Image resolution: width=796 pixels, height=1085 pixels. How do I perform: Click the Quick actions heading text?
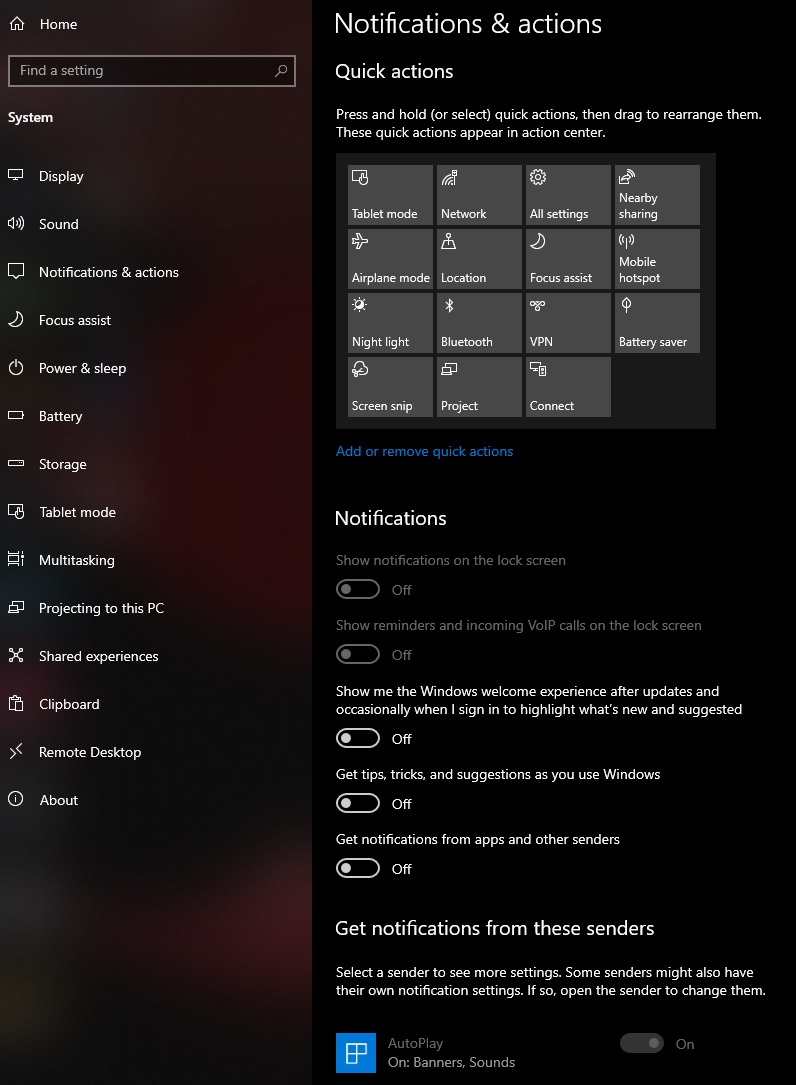(394, 71)
